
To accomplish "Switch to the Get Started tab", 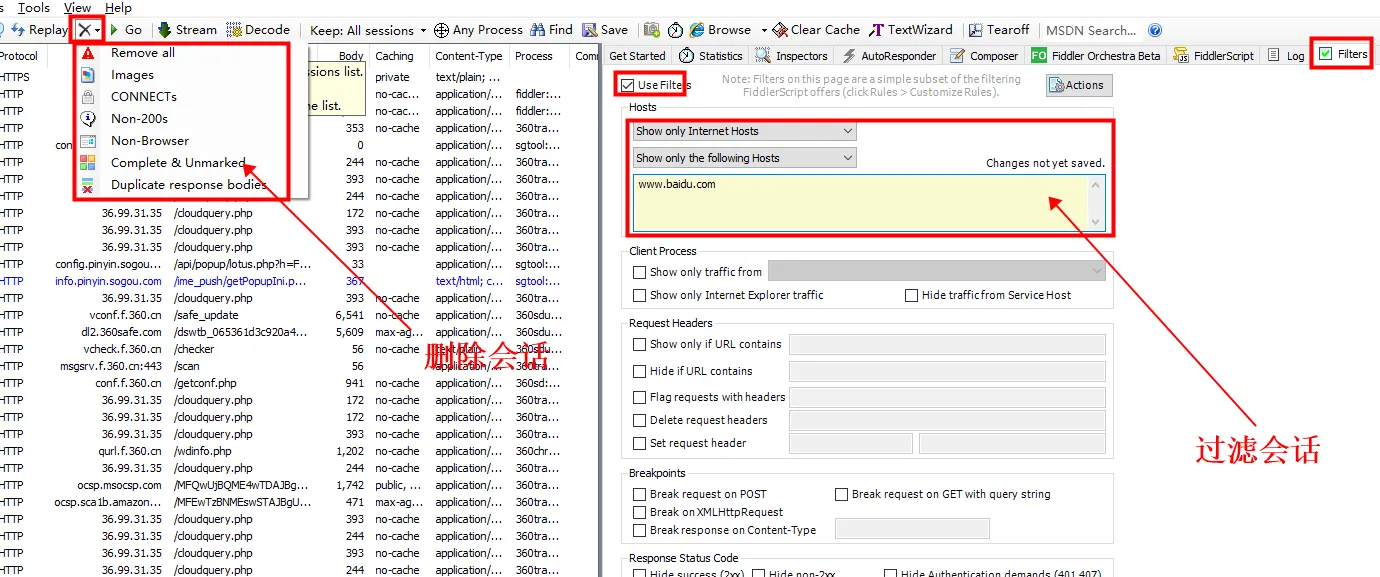I will click(x=637, y=56).
